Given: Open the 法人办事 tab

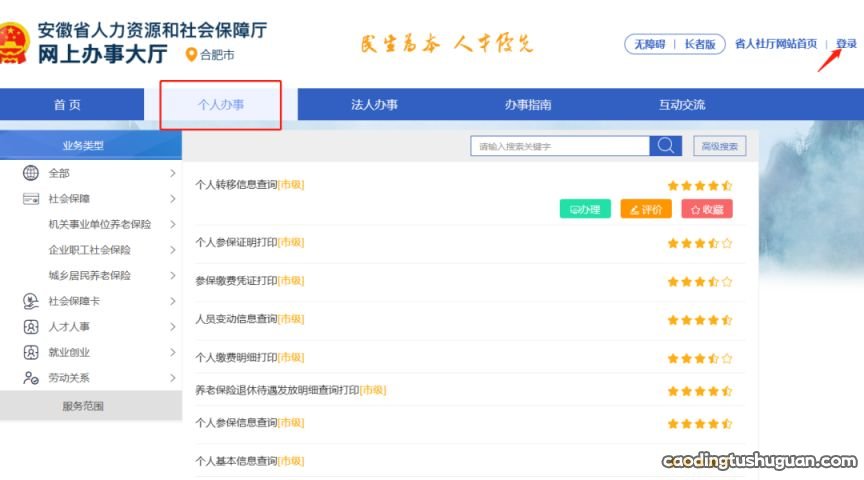Looking at the screenshot, I should coord(374,105).
